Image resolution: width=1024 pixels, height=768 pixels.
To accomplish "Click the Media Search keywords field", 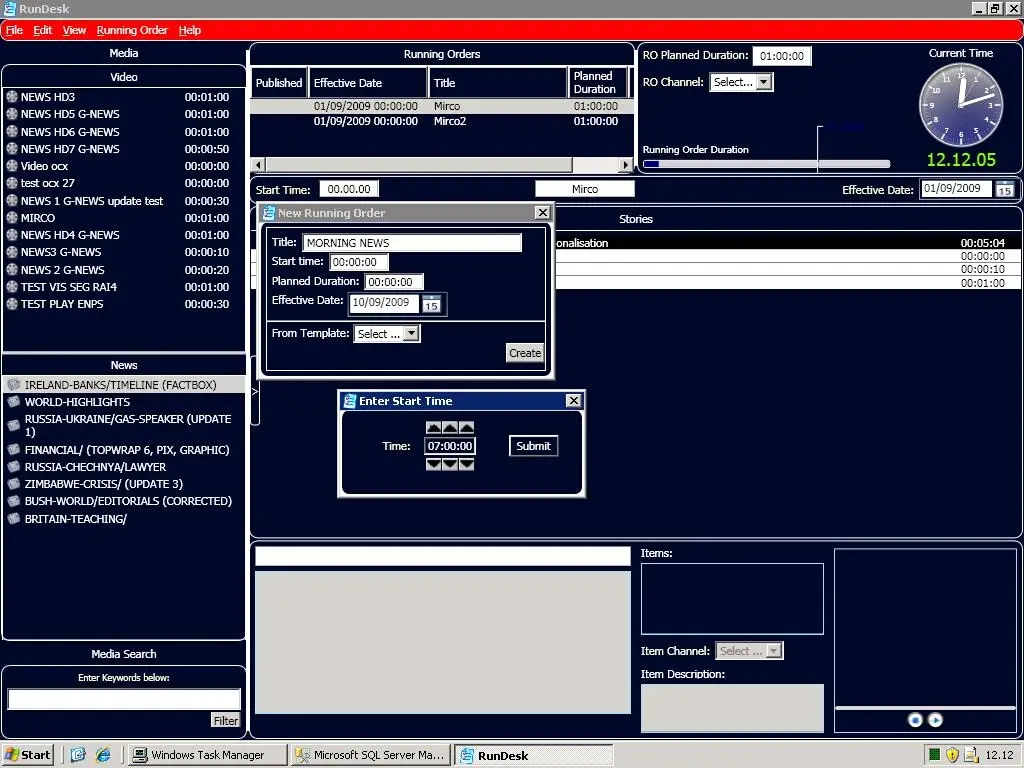I will coord(124,699).
